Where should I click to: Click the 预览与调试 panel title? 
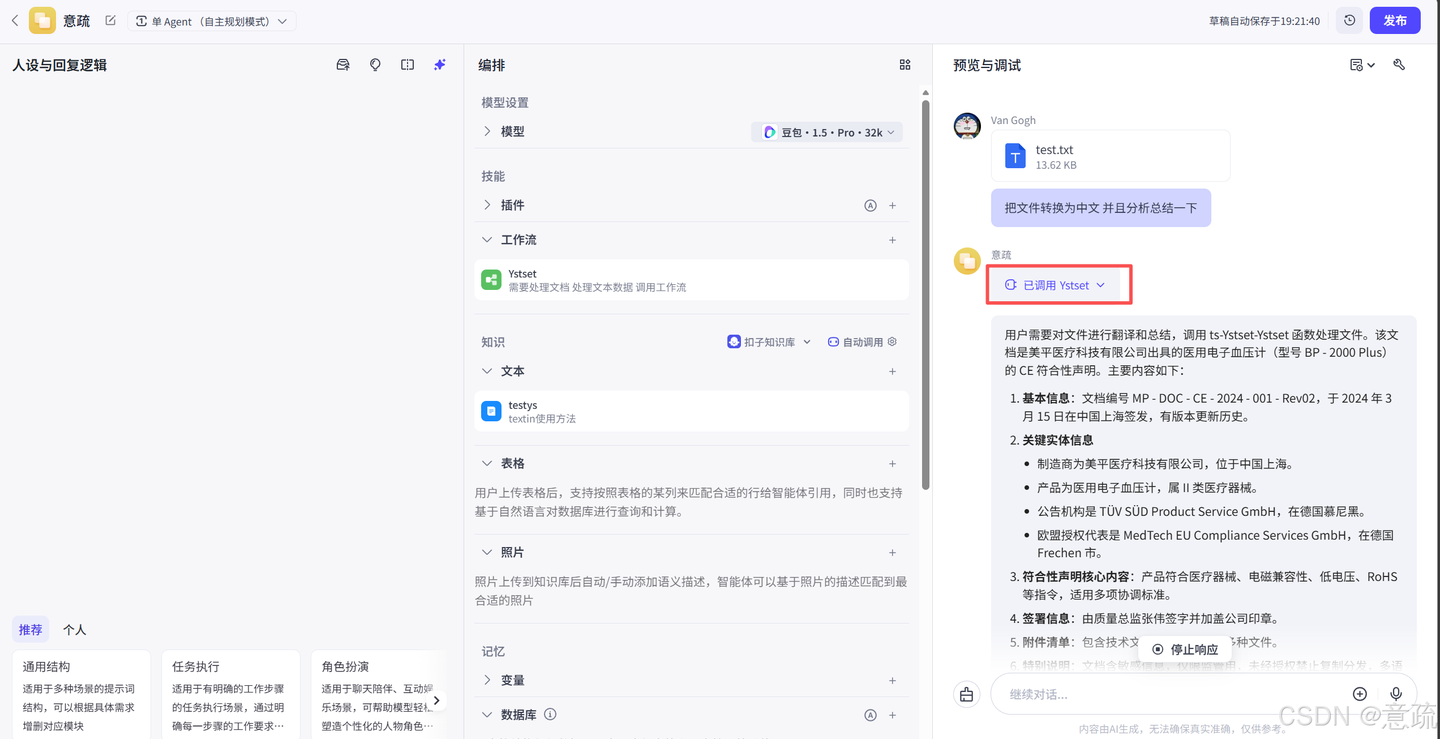coord(987,65)
